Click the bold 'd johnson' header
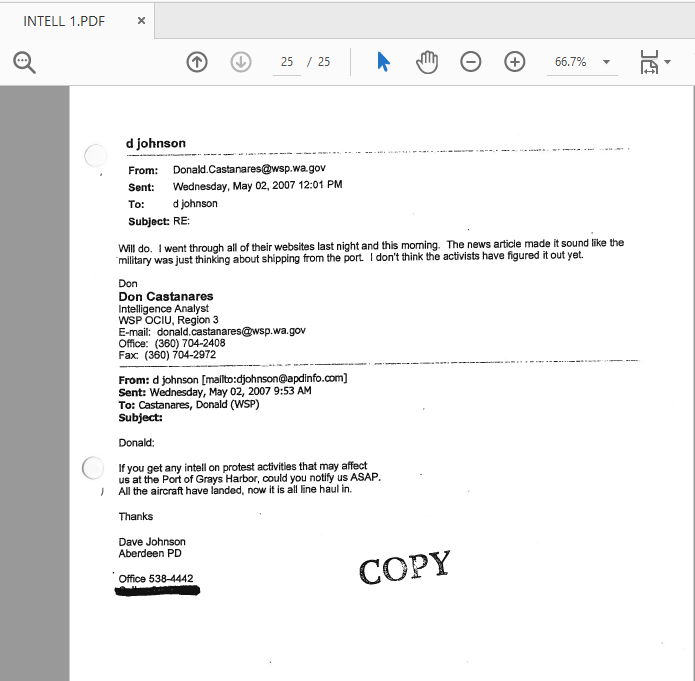The height and width of the screenshot is (681, 695). click(155, 143)
